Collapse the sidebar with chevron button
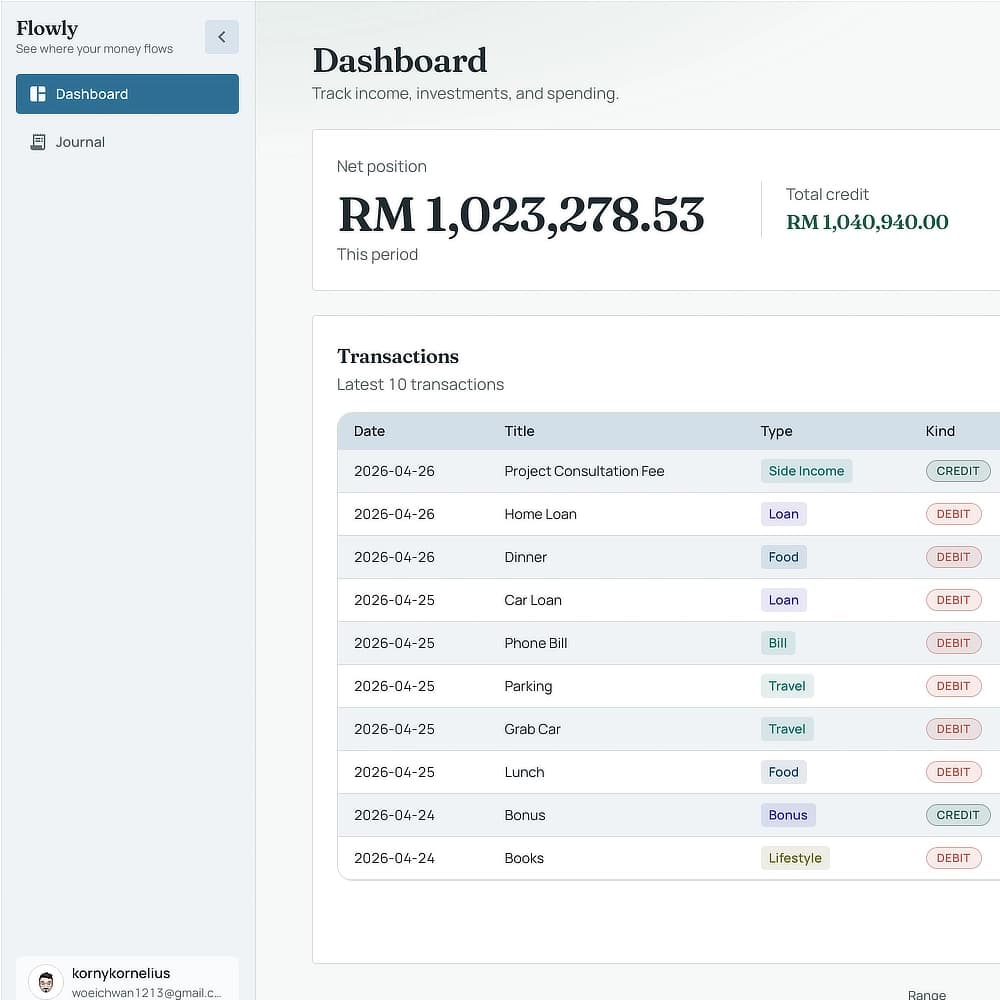The image size is (1000, 1000). click(x=222, y=37)
